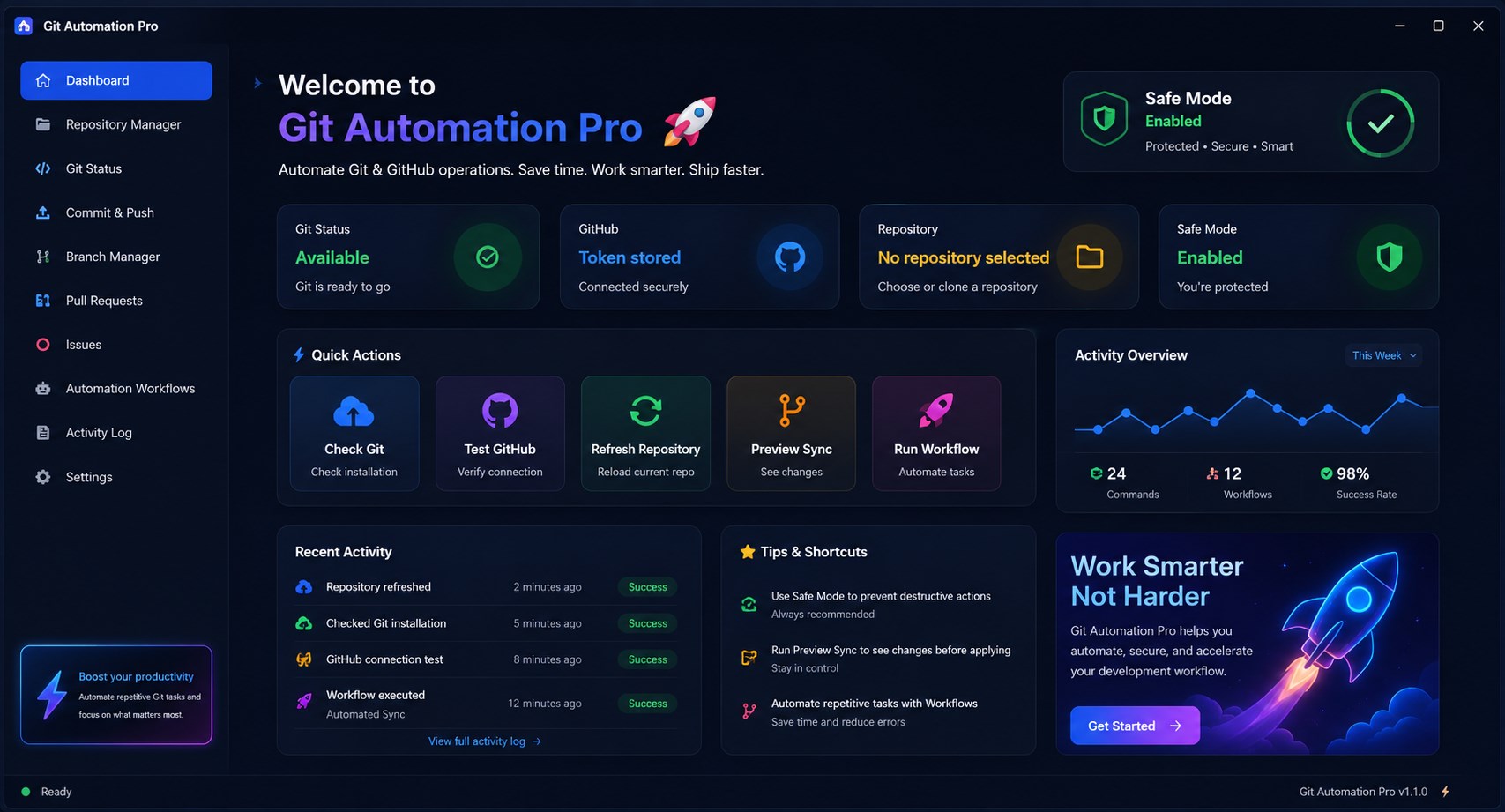Open Activity Log from sidebar
1505x812 pixels.
pyautogui.click(x=116, y=433)
